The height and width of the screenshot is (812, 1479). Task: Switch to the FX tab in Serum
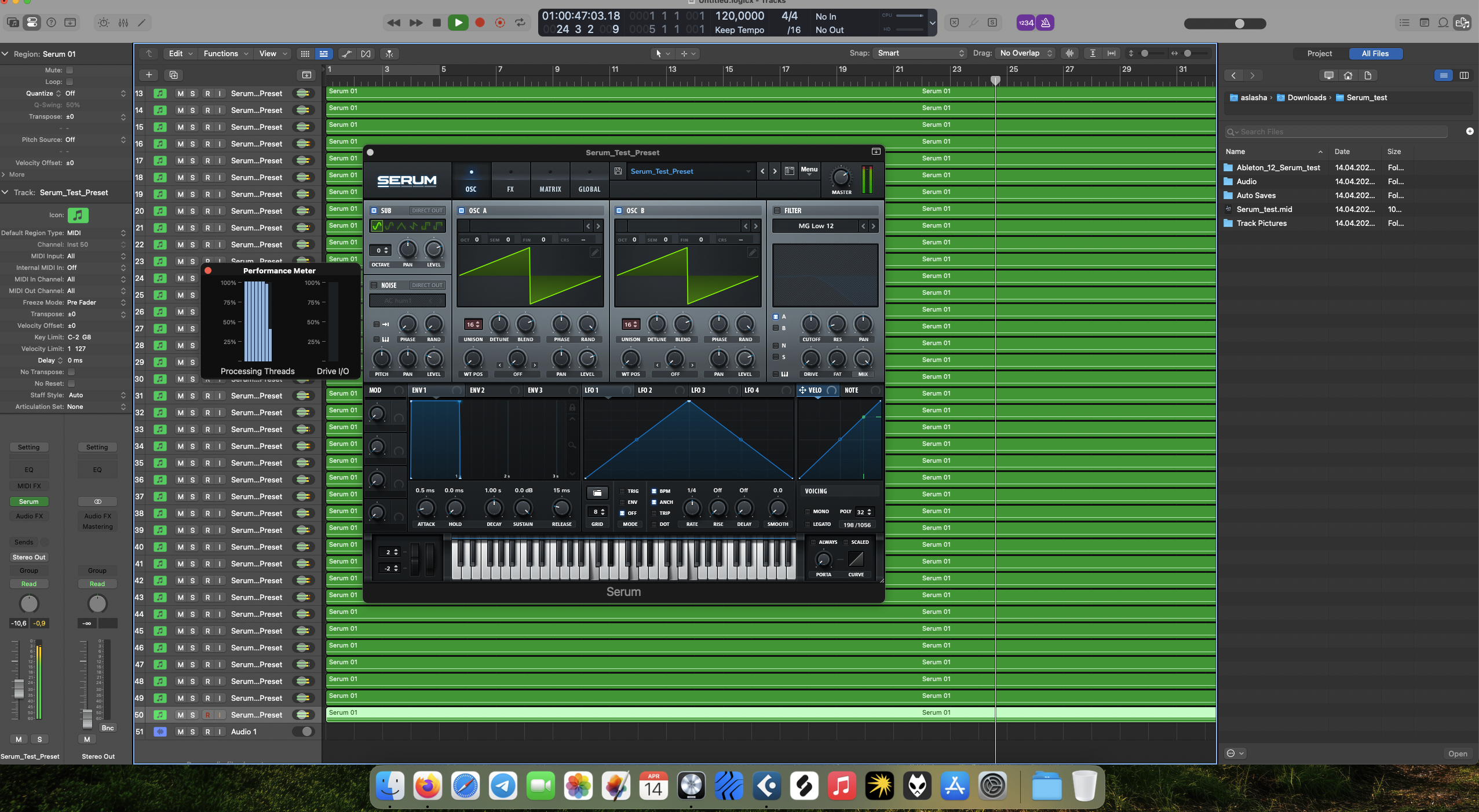pos(510,181)
